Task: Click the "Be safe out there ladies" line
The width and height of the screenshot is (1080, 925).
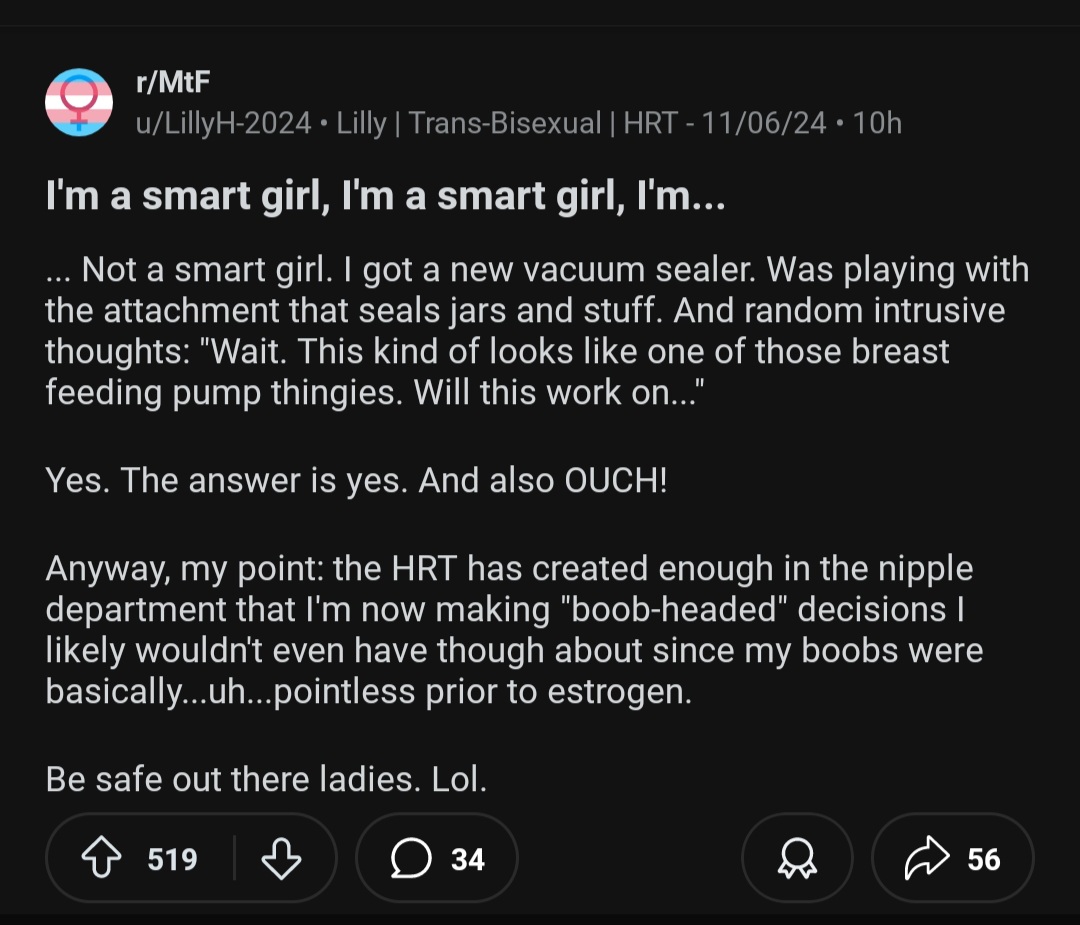Action: point(266,779)
